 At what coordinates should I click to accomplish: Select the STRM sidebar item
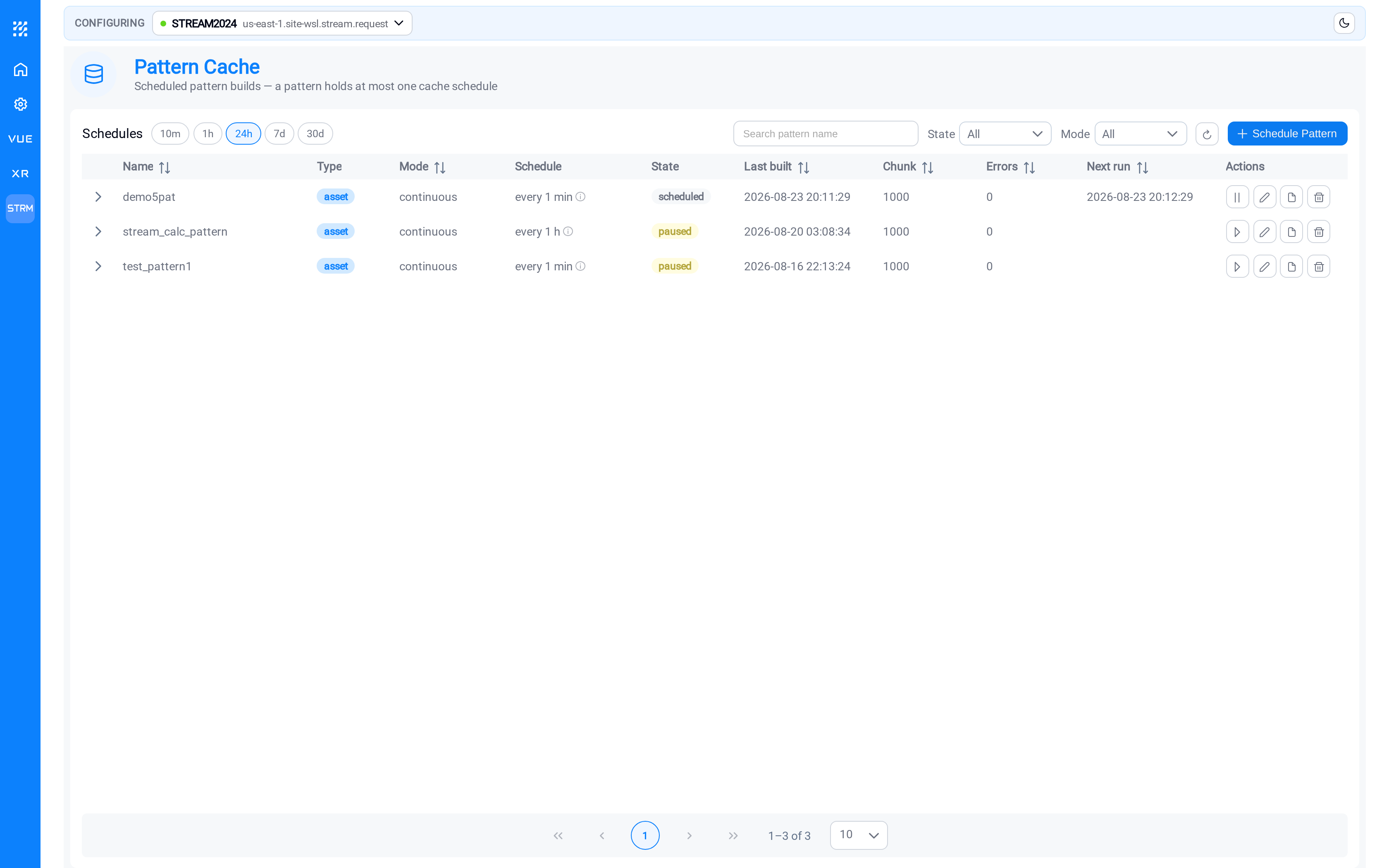(21, 208)
